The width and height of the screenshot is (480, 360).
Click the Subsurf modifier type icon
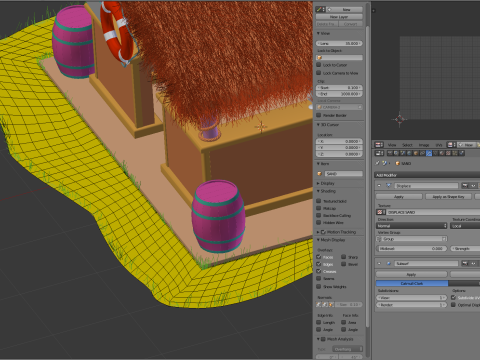(389, 263)
